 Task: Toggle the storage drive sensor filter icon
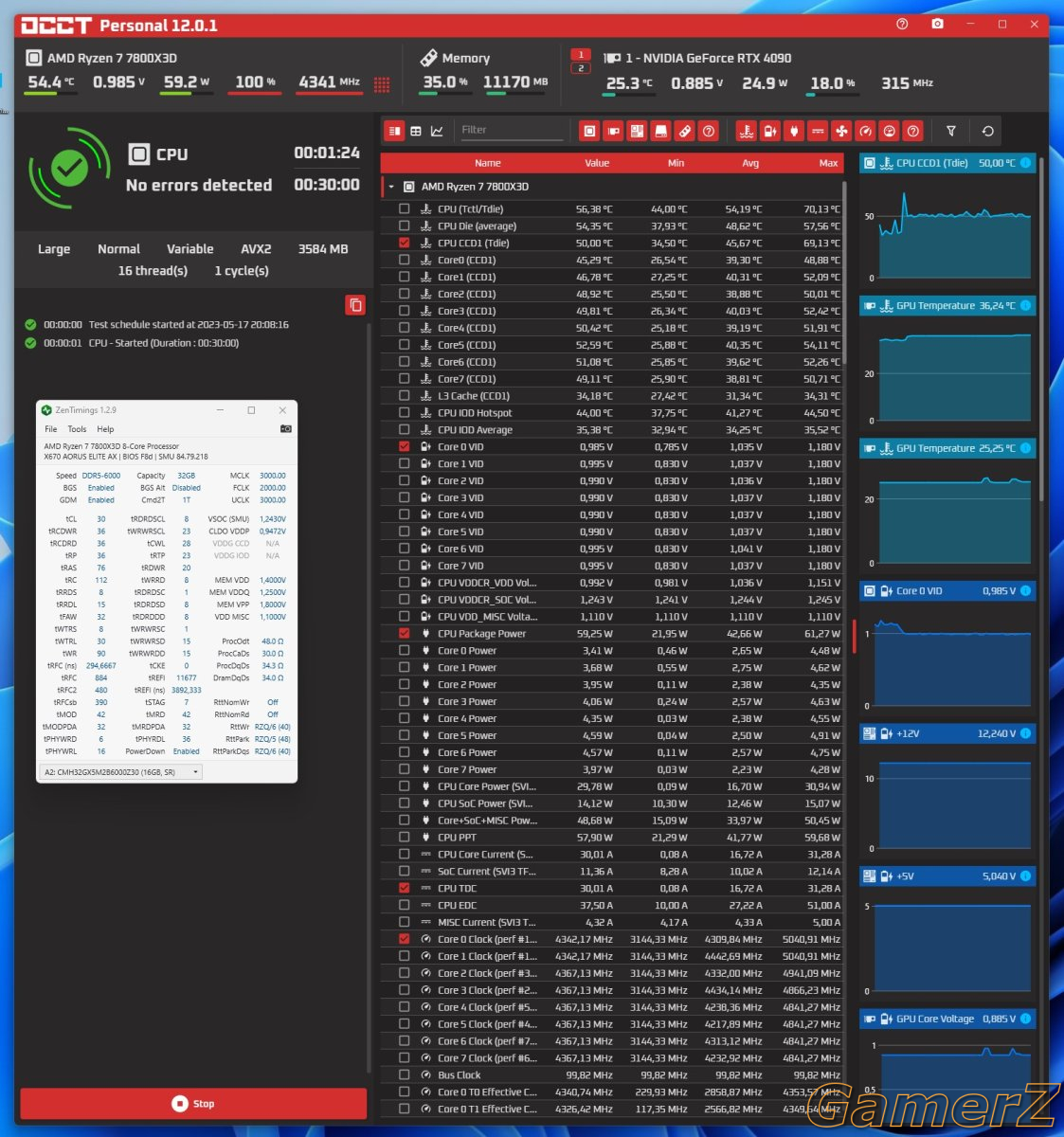point(660,131)
